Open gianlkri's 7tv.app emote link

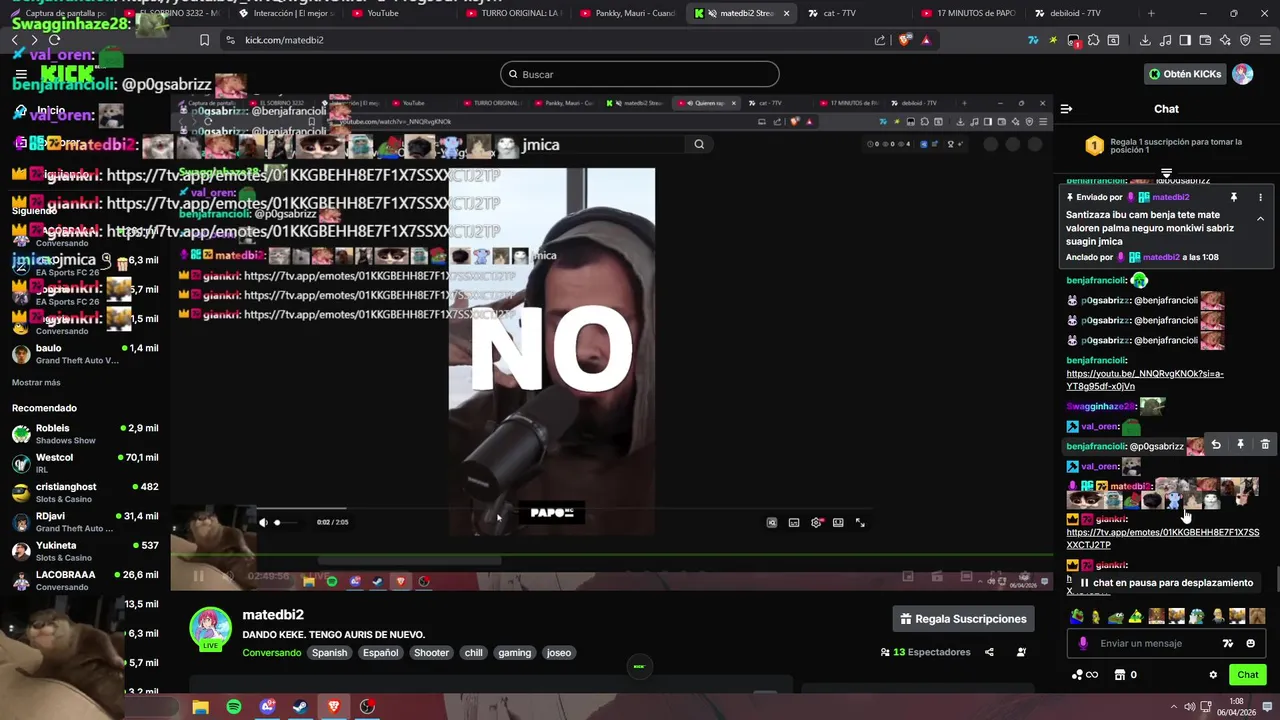point(1163,539)
